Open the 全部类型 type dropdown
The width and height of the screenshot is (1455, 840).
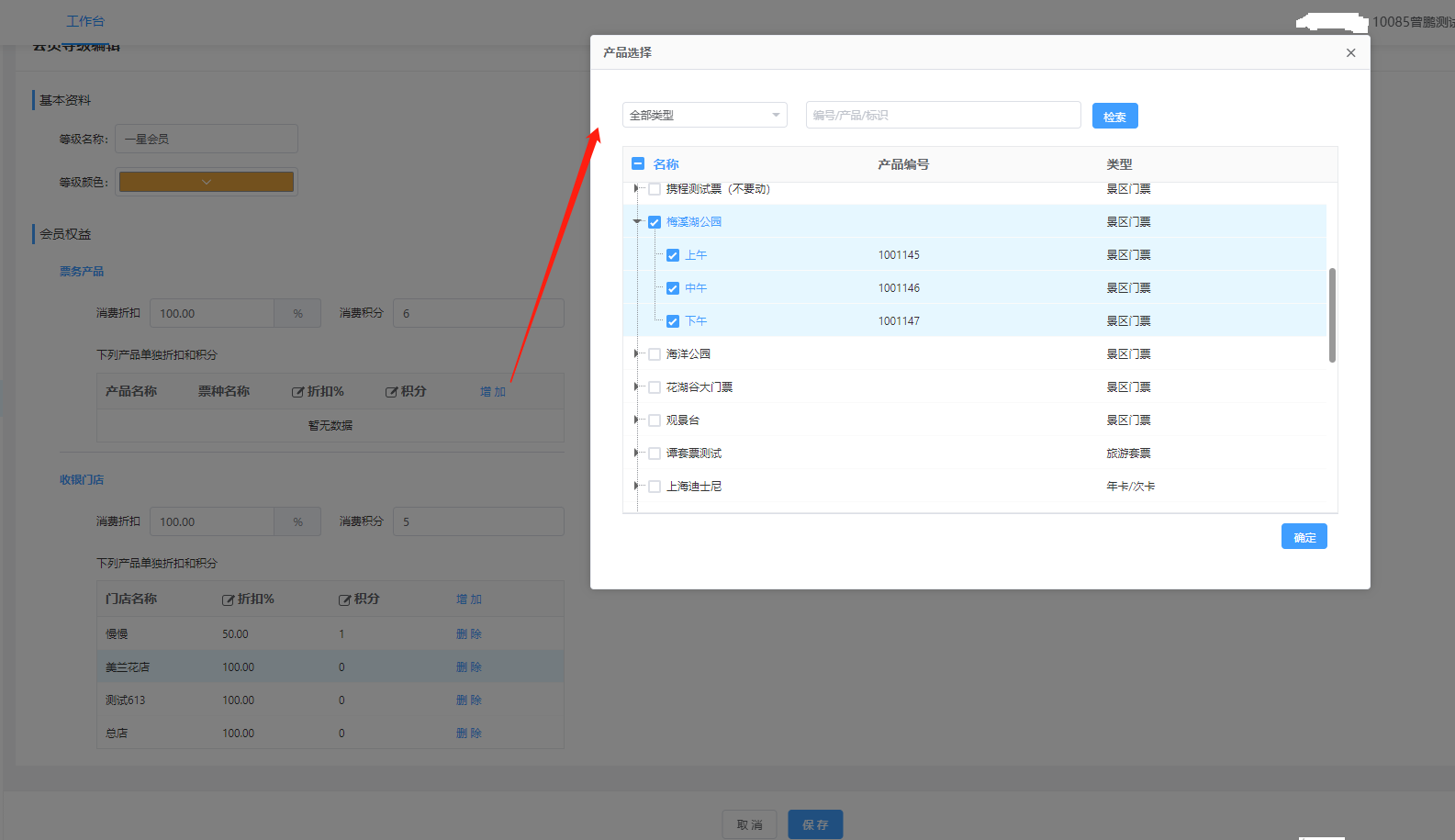click(x=704, y=115)
